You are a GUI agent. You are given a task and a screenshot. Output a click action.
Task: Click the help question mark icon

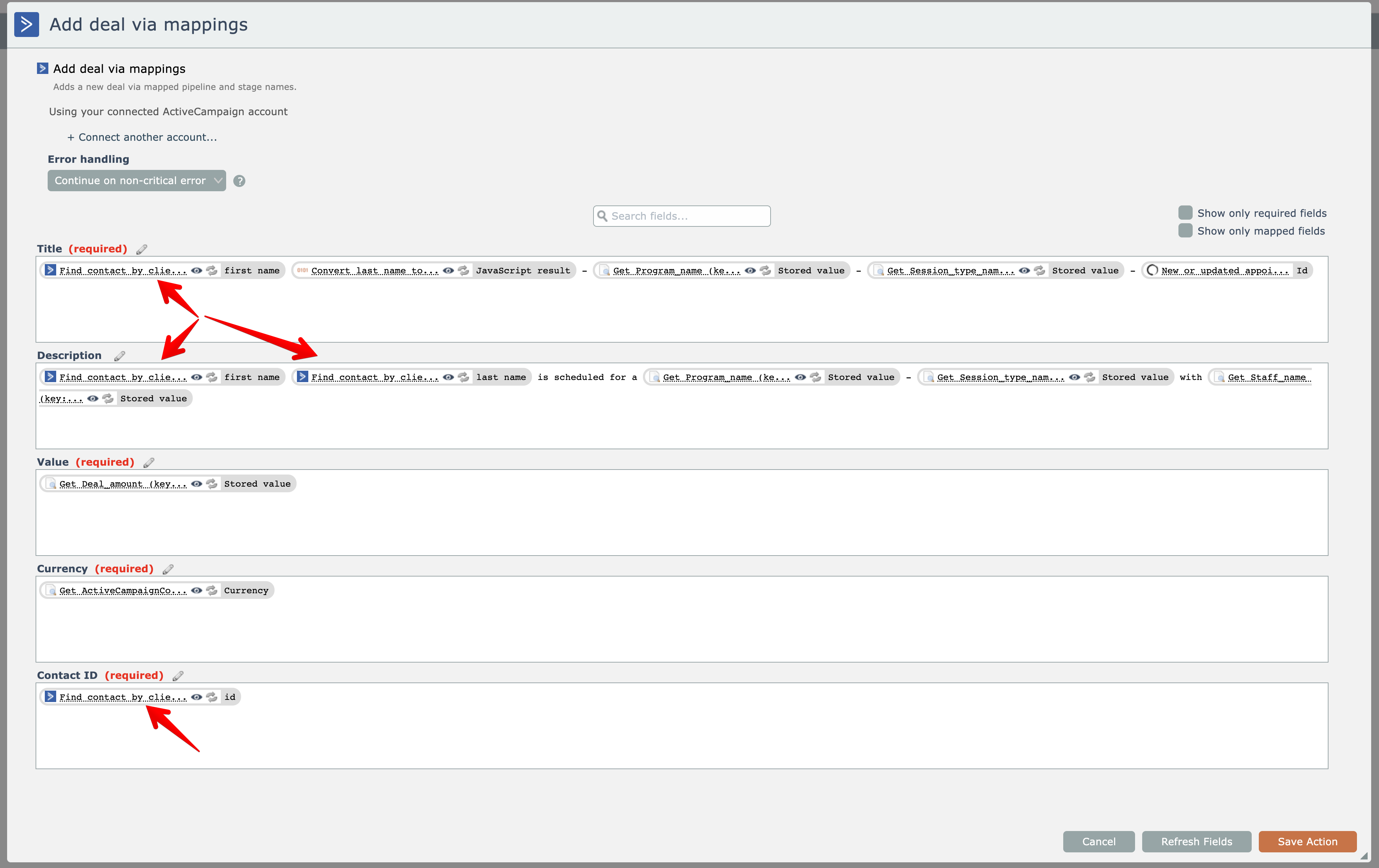(x=239, y=181)
